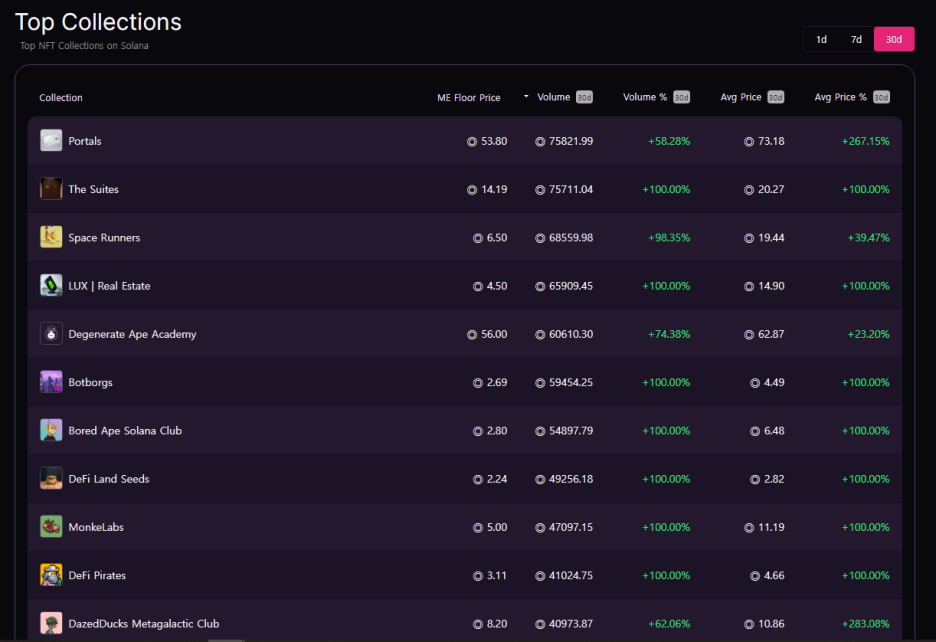Open the Space Runners collection icon
The width and height of the screenshot is (936, 642).
(51, 237)
